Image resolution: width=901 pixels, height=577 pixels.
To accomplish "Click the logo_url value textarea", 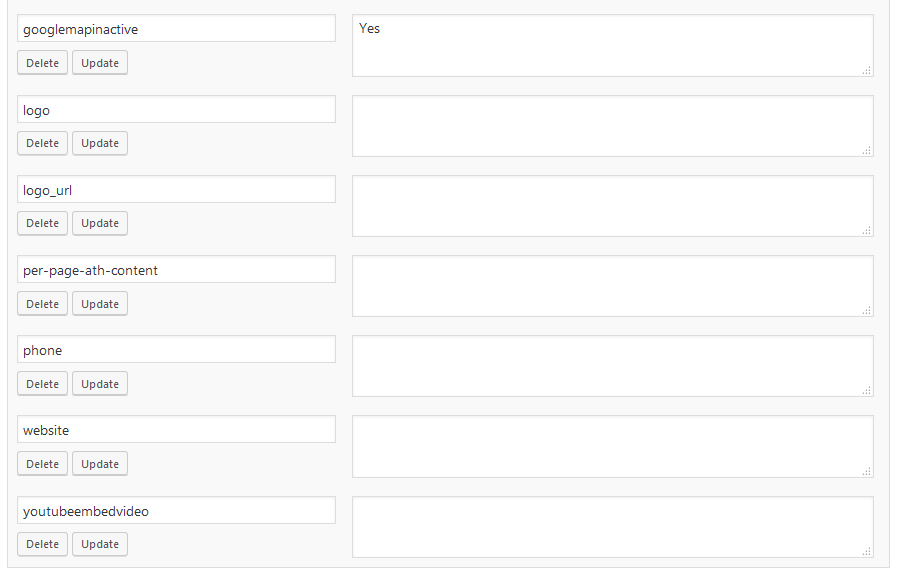I will pyautogui.click(x=612, y=206).
